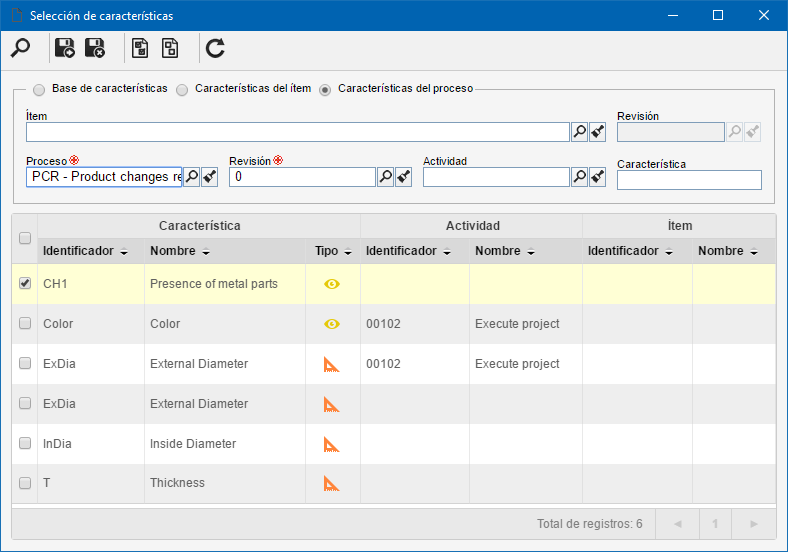Click the ruler type icon in the Thickness row
The width and height of the screenshot is (788, 552).
[331, 483]
